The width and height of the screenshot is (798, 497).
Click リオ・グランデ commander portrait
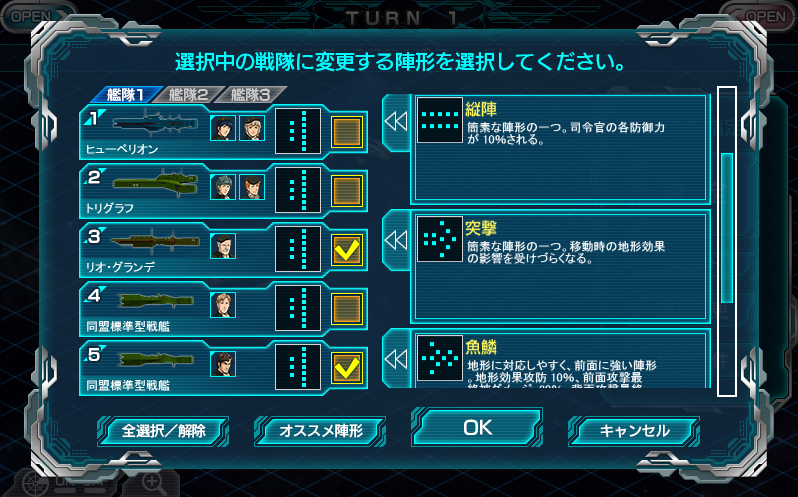pos(223,246)
